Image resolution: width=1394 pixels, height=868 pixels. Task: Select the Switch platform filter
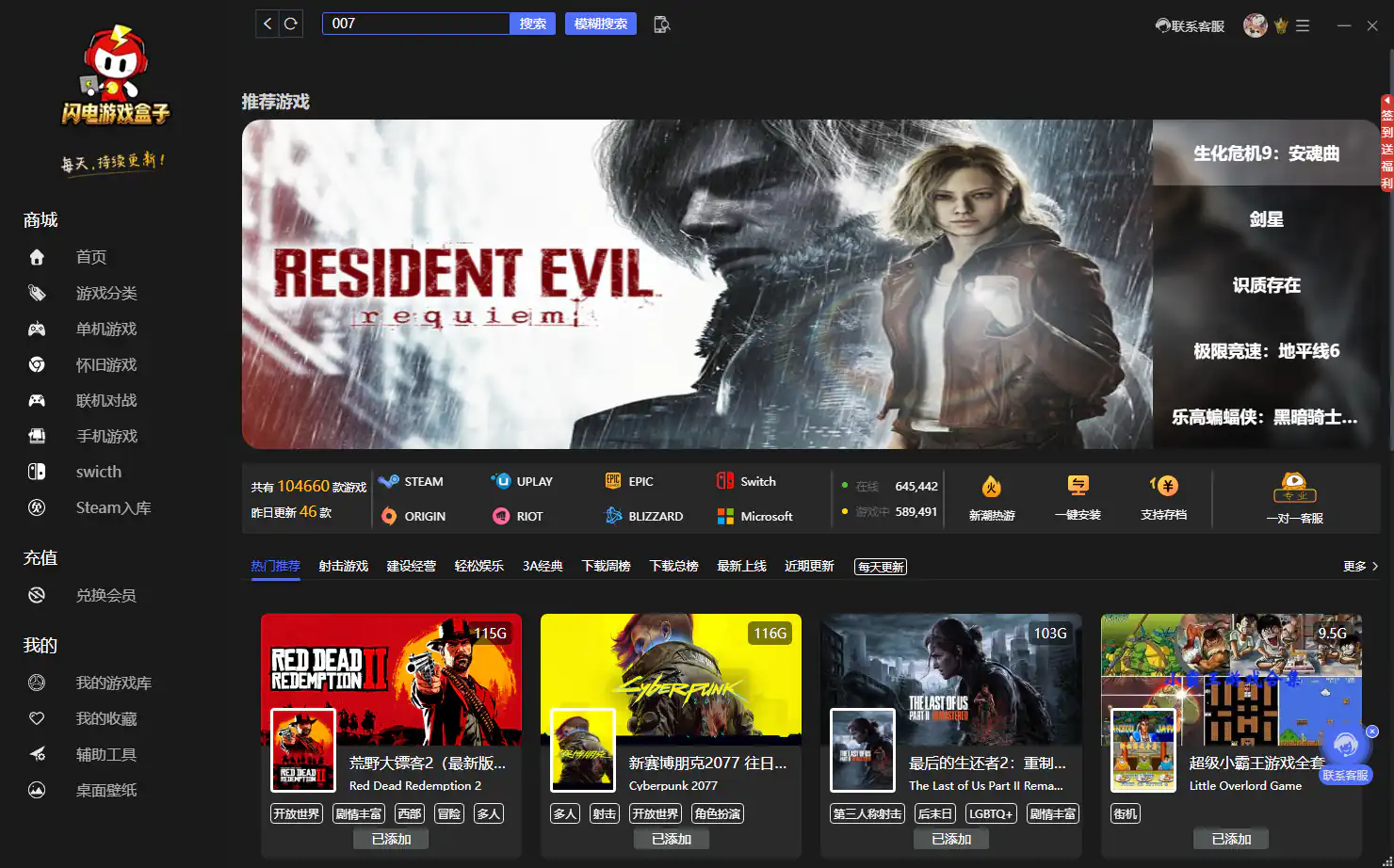[x=746, y=481]
